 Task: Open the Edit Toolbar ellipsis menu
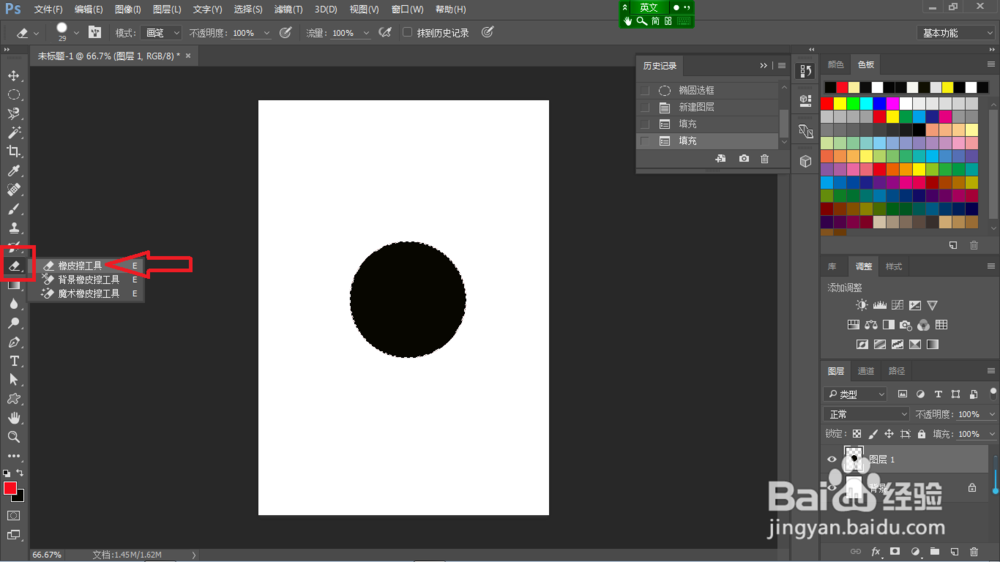pos(13,456)
